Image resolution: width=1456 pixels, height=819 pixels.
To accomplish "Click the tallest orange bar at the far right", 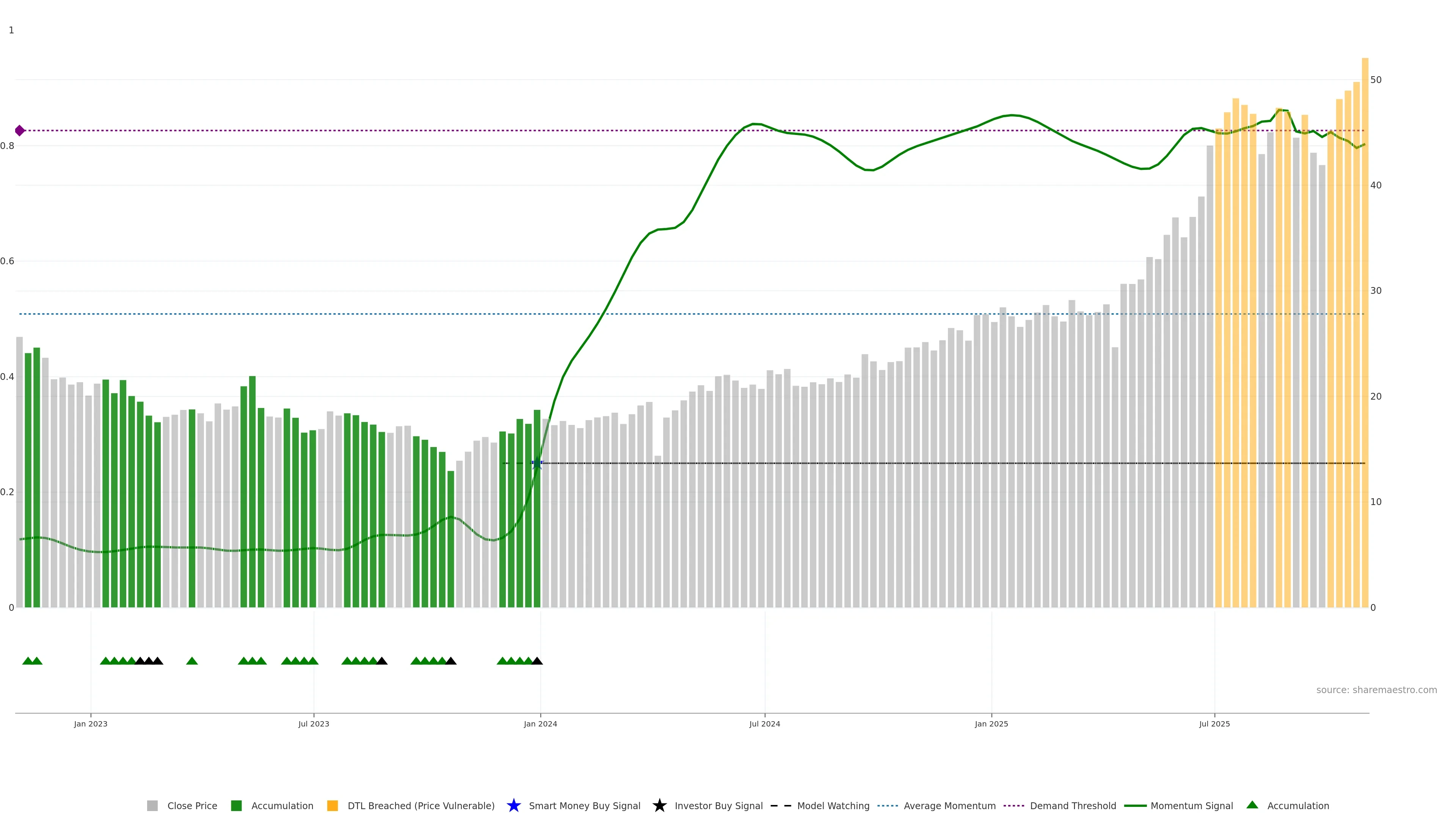I will coord(1365,339).
